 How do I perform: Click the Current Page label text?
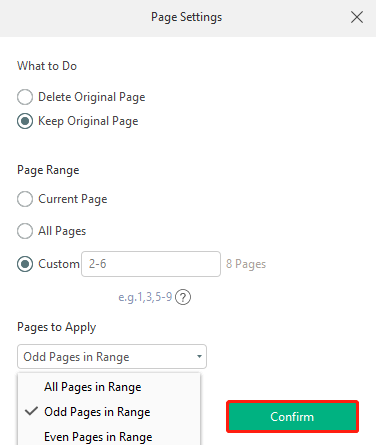click(x=73, y=199)
